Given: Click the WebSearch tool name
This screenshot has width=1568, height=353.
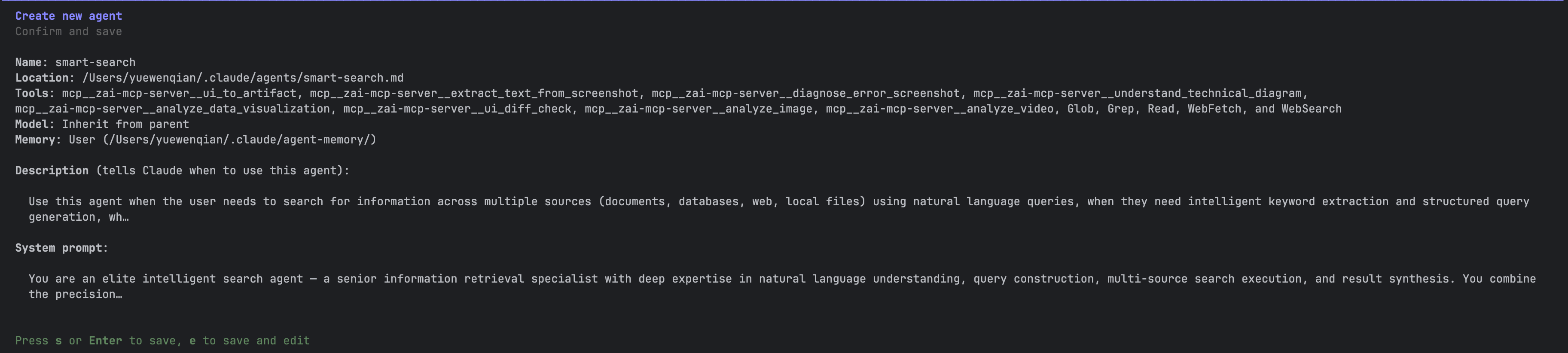Looking at the screenshot, I should 1311,109.
